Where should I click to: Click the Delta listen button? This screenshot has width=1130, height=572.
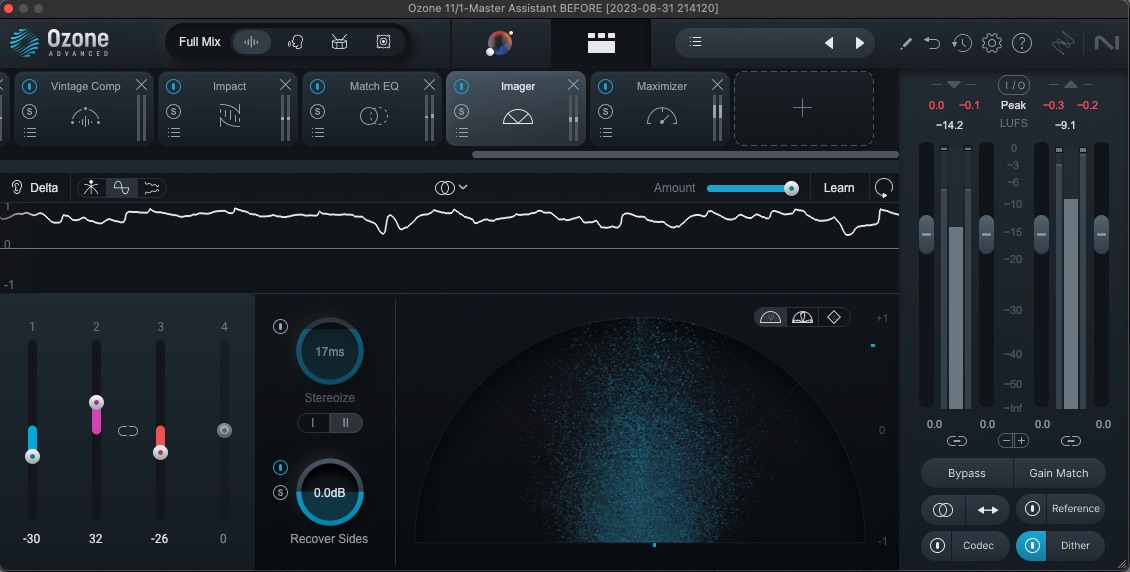click(x=35, y=188)
